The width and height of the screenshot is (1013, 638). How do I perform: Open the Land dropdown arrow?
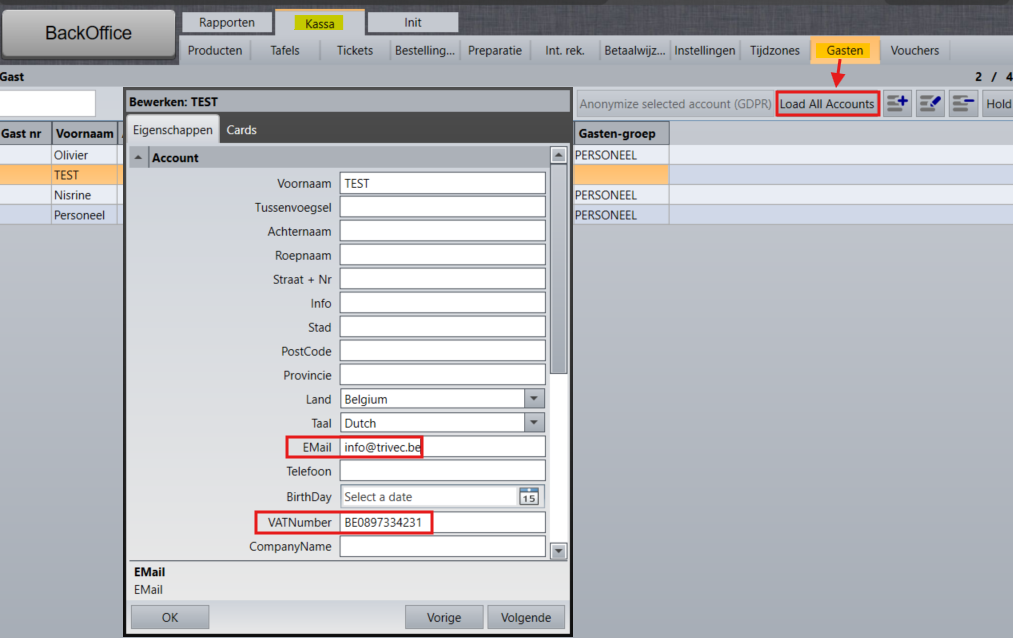coord(534,398)
